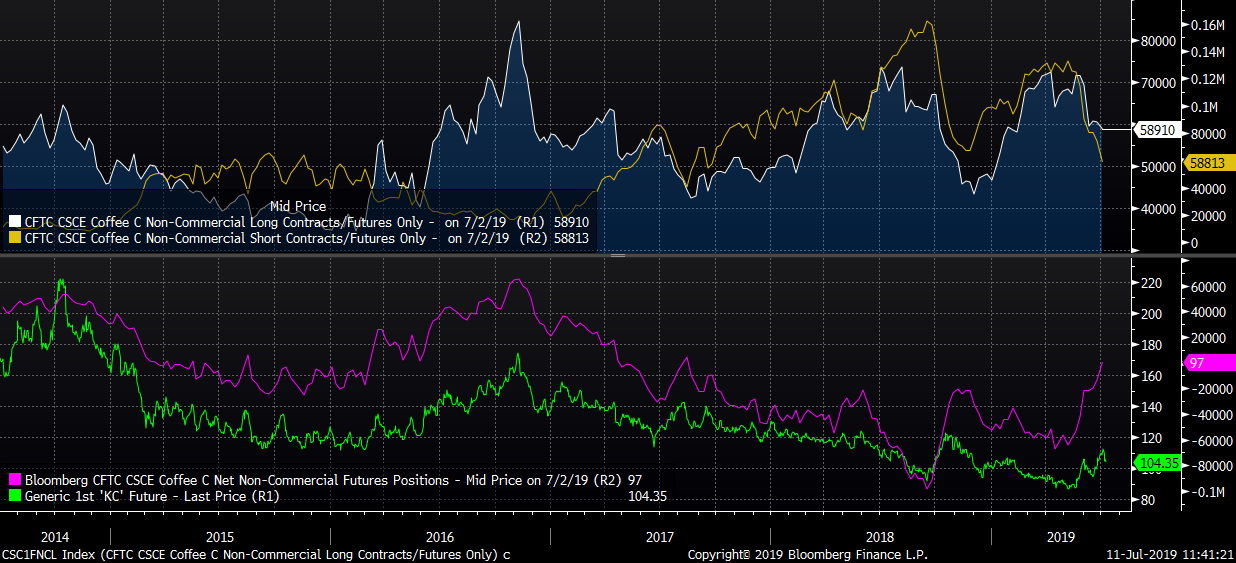Select the Non-Commercial Long Contracts legend entry text
1236x563 pixels.
[307, 222]
